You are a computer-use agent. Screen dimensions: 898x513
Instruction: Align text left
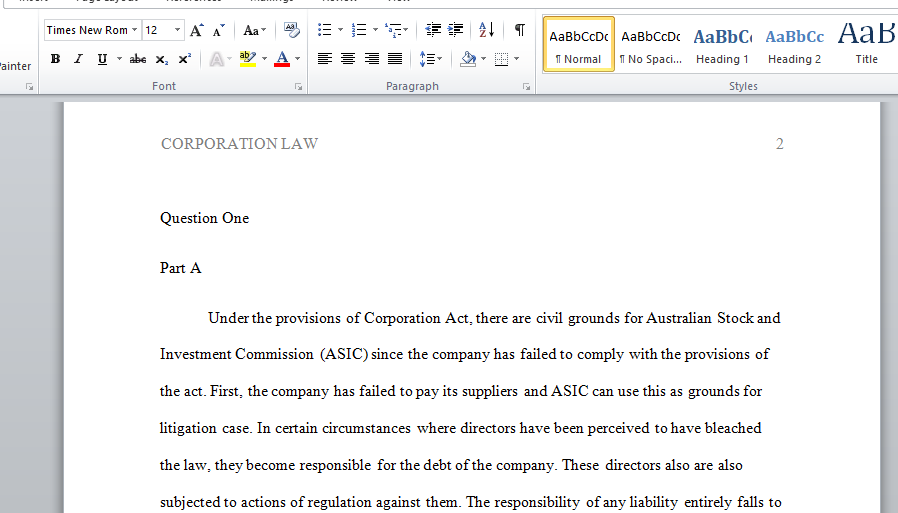[325, 58]
